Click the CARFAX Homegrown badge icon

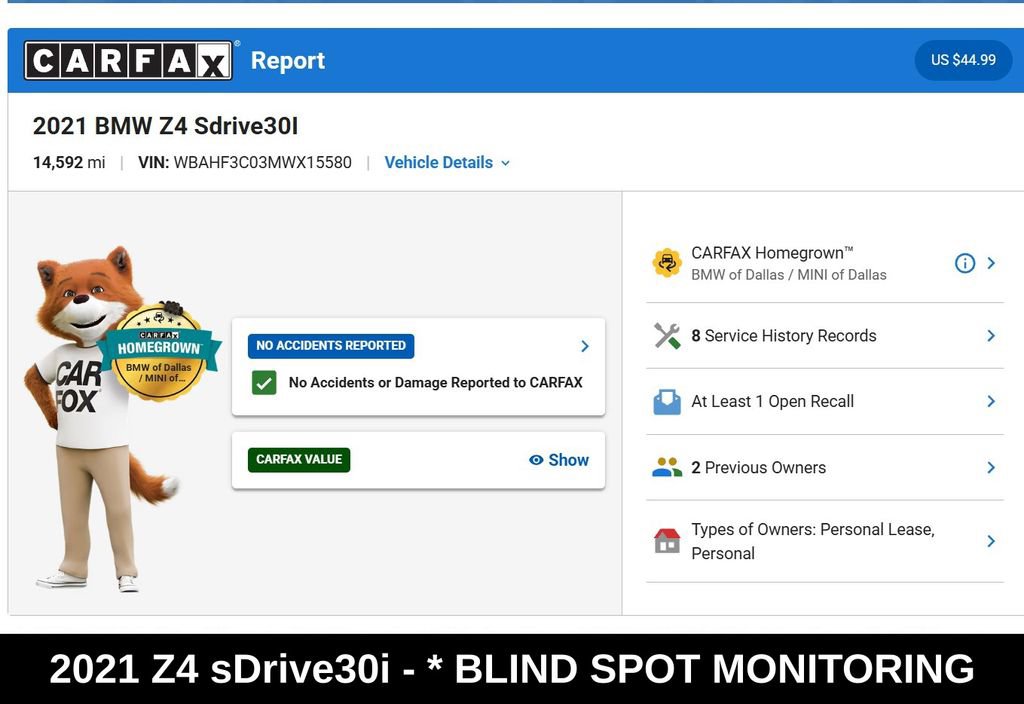[x=667, y=263]
